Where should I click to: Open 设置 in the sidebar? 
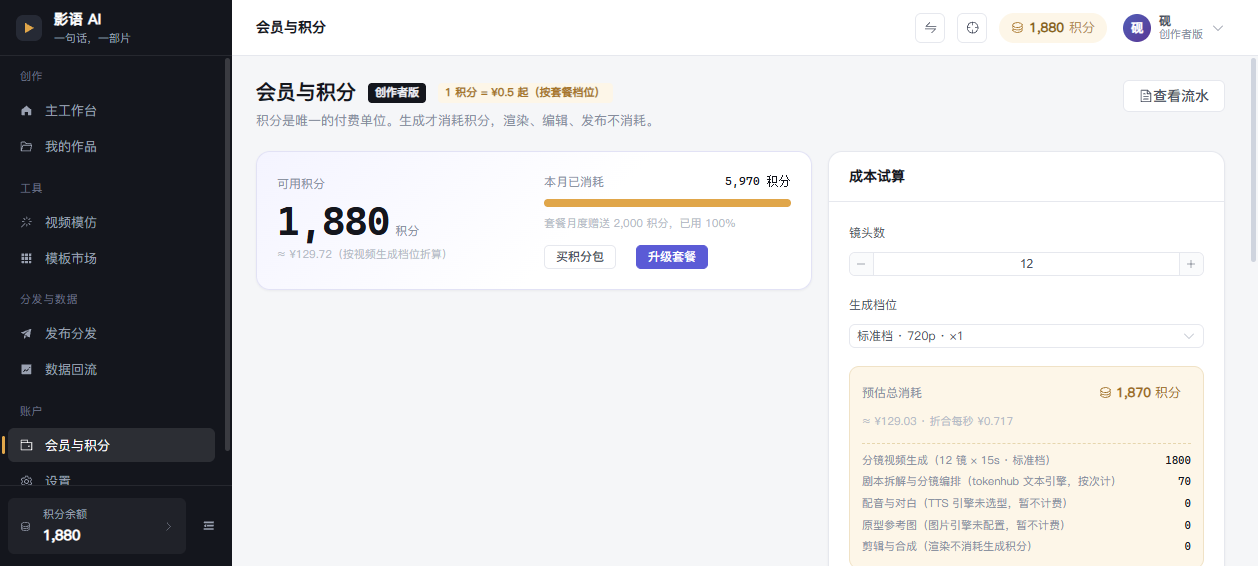pos(111,478)
